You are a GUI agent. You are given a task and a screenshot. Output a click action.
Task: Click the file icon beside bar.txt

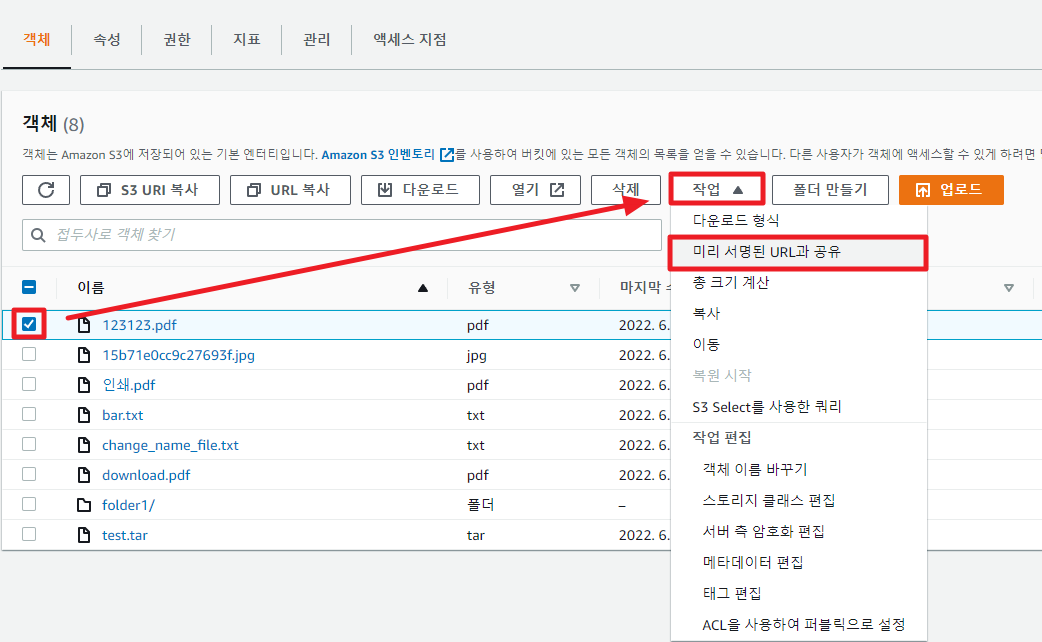[x=84, y=415]
